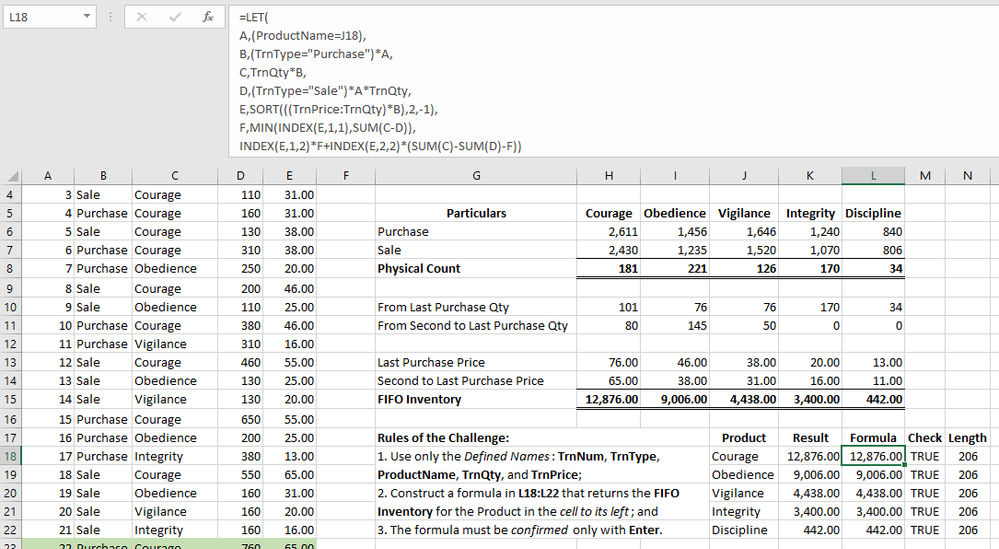Select FIFO Inventory value 9,006.00 in row 15

(675, 399)
